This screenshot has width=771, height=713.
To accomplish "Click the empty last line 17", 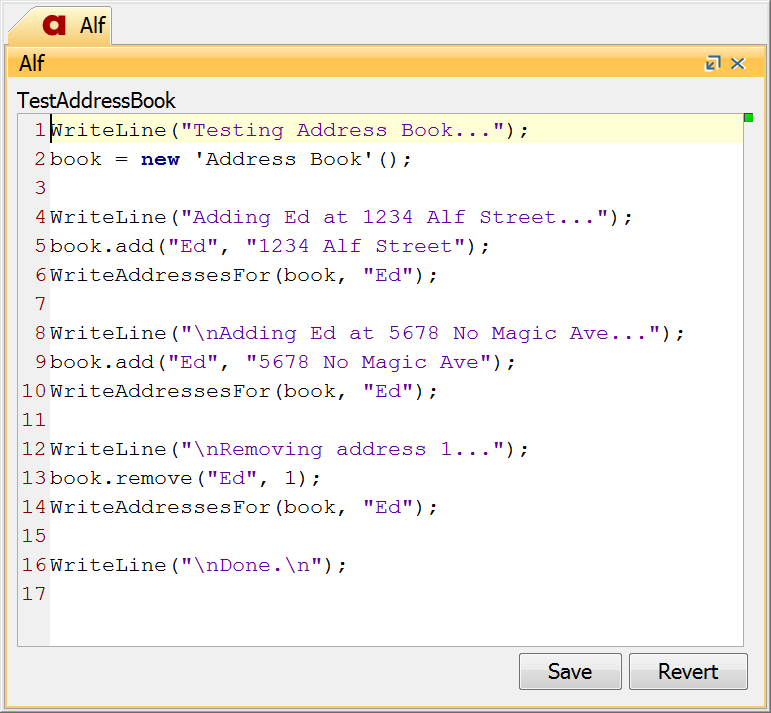I will [300, 594].
